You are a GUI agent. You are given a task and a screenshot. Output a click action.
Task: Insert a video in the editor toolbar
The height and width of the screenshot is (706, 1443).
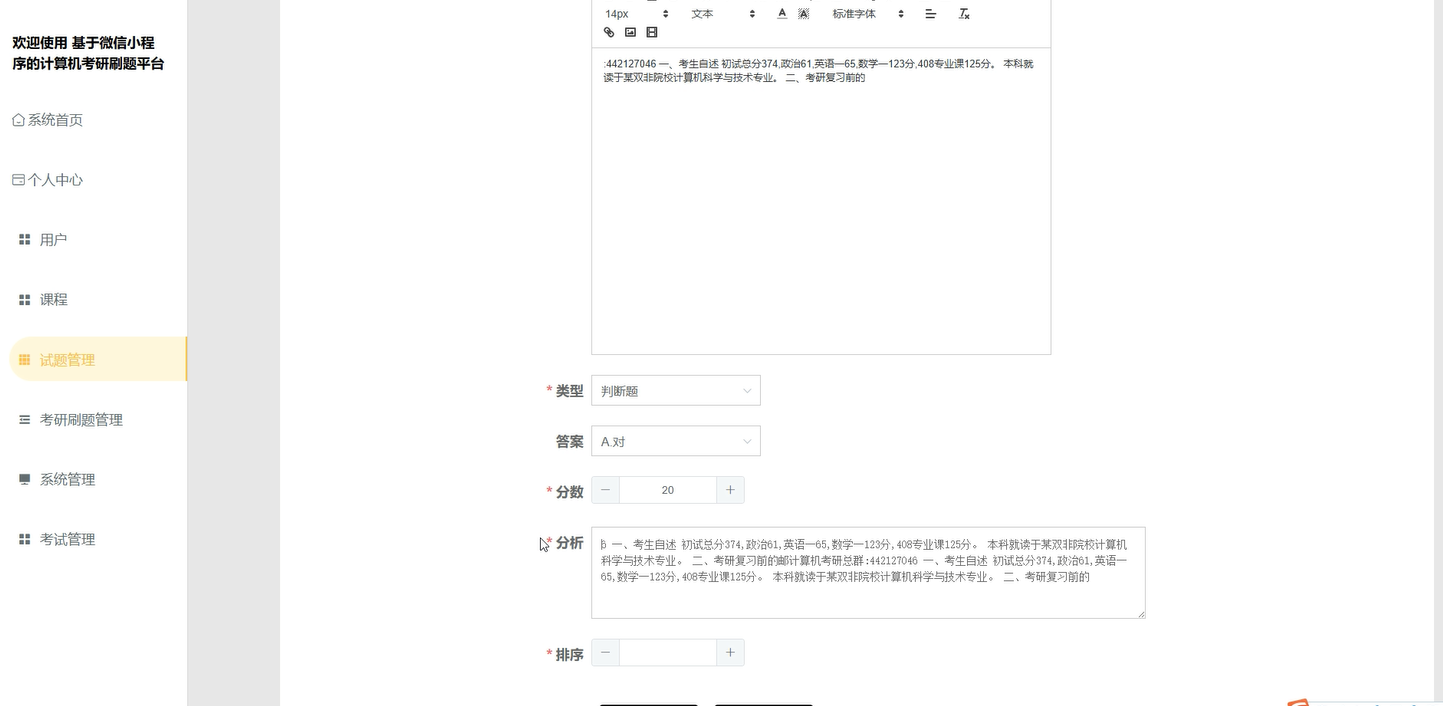652,31
